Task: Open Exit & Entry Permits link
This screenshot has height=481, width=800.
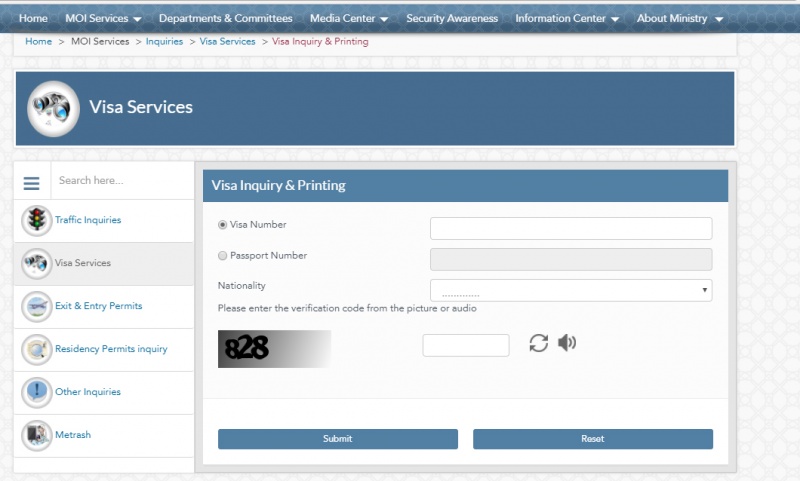Action: [x=98, y=306]
